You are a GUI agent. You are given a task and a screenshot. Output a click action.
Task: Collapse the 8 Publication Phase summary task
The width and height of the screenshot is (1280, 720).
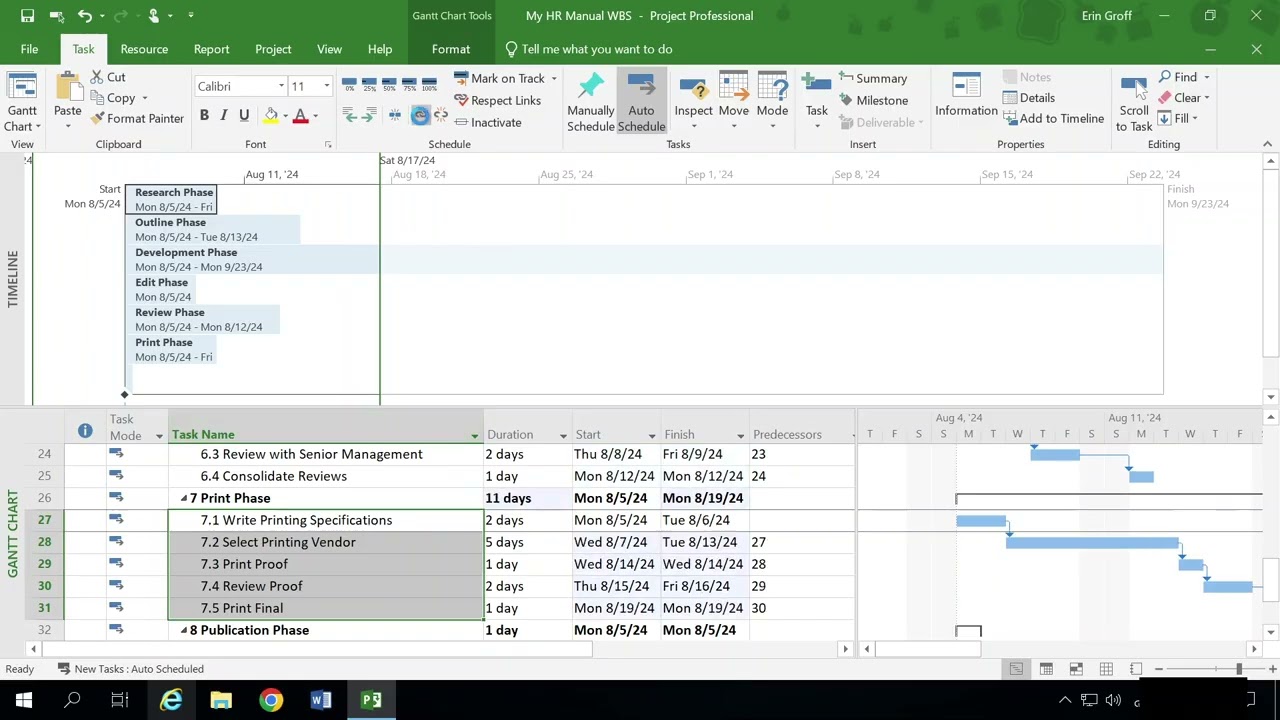coord(184,630)
